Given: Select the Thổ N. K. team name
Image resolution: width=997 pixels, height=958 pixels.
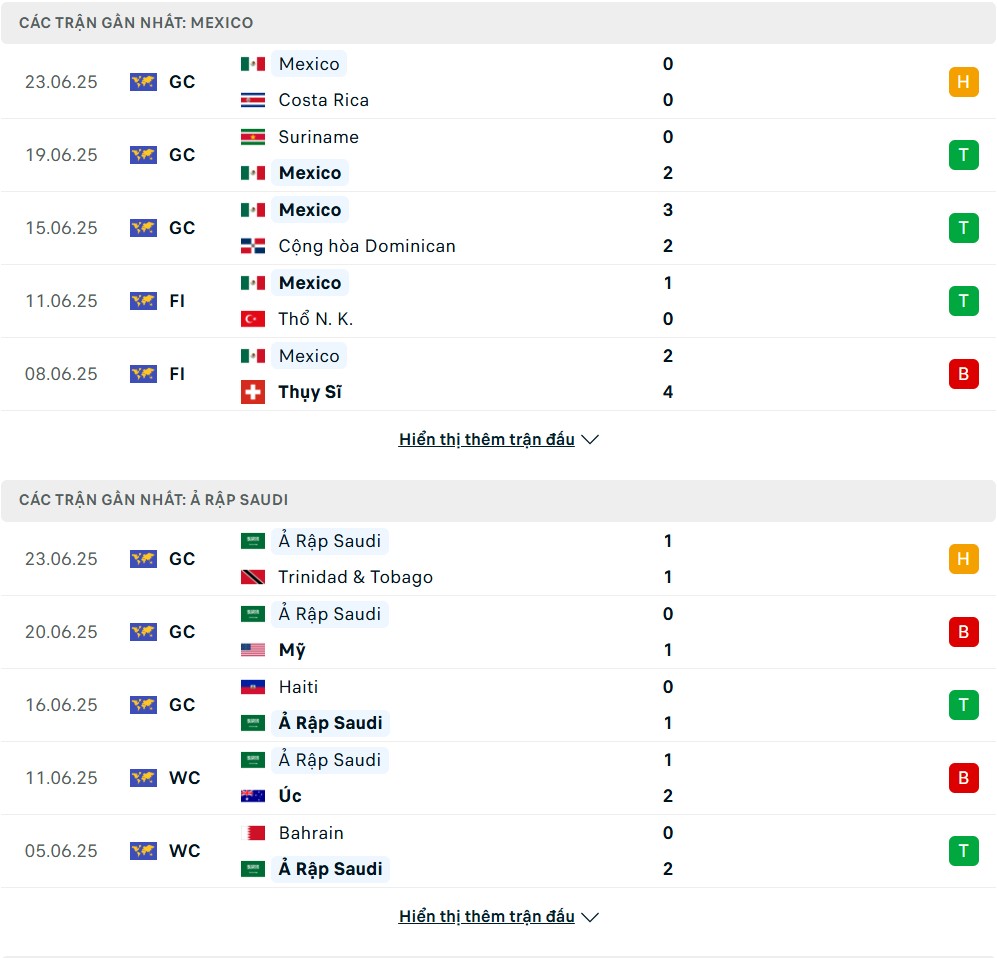Looking at the screenshot, I should point(315,318).
